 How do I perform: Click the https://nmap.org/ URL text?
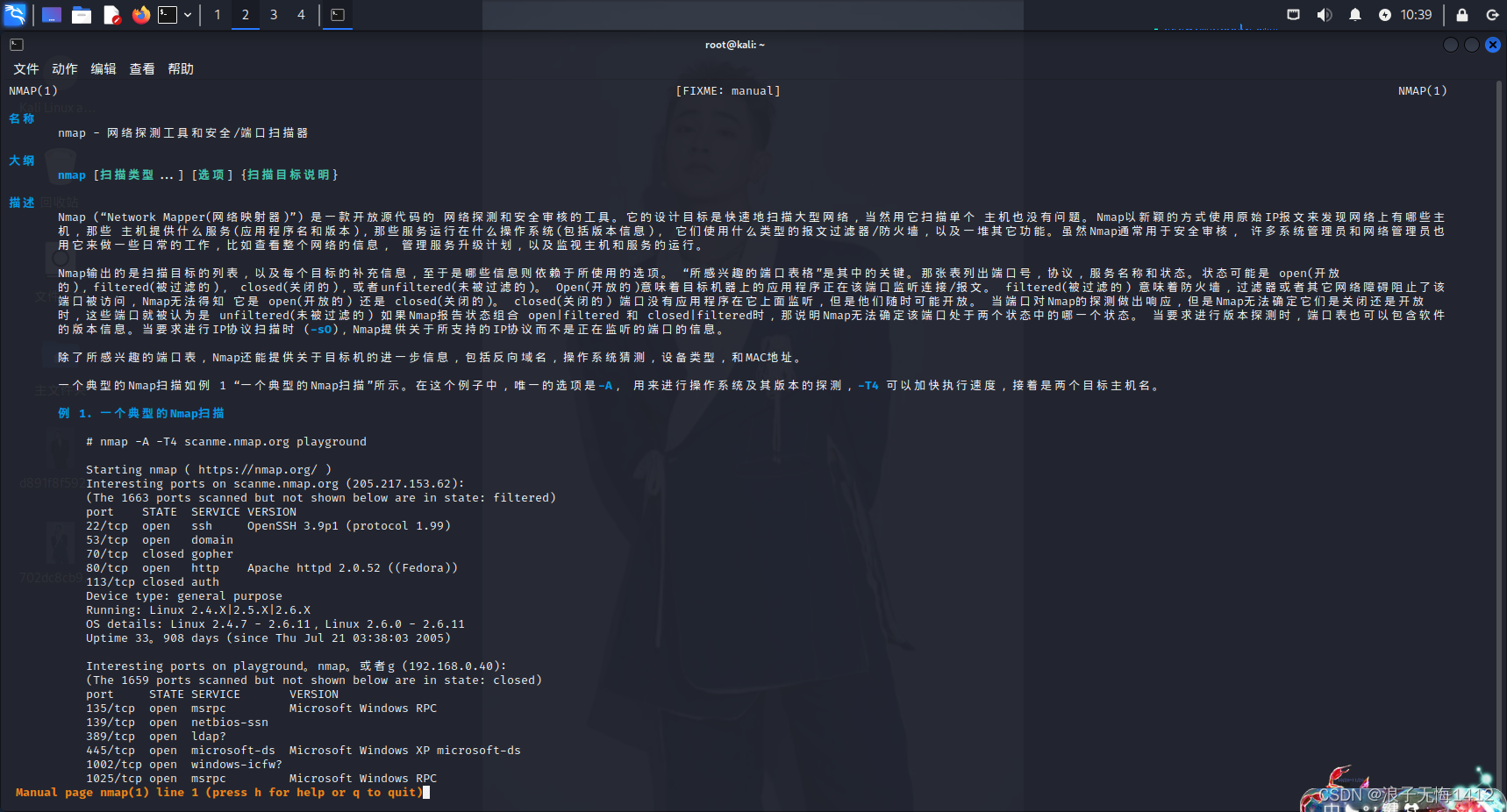tap(258, 469)
